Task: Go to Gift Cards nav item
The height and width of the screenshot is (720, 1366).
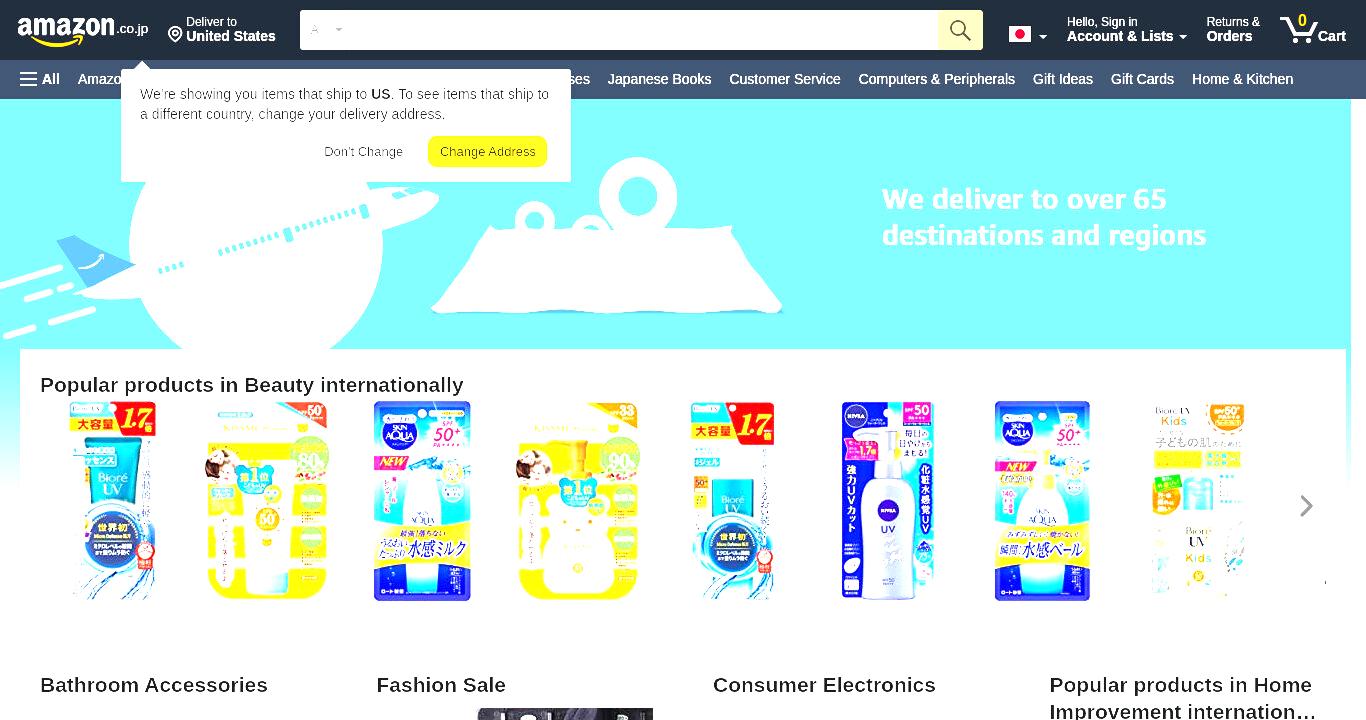Action: click(x=1142, y=79)
